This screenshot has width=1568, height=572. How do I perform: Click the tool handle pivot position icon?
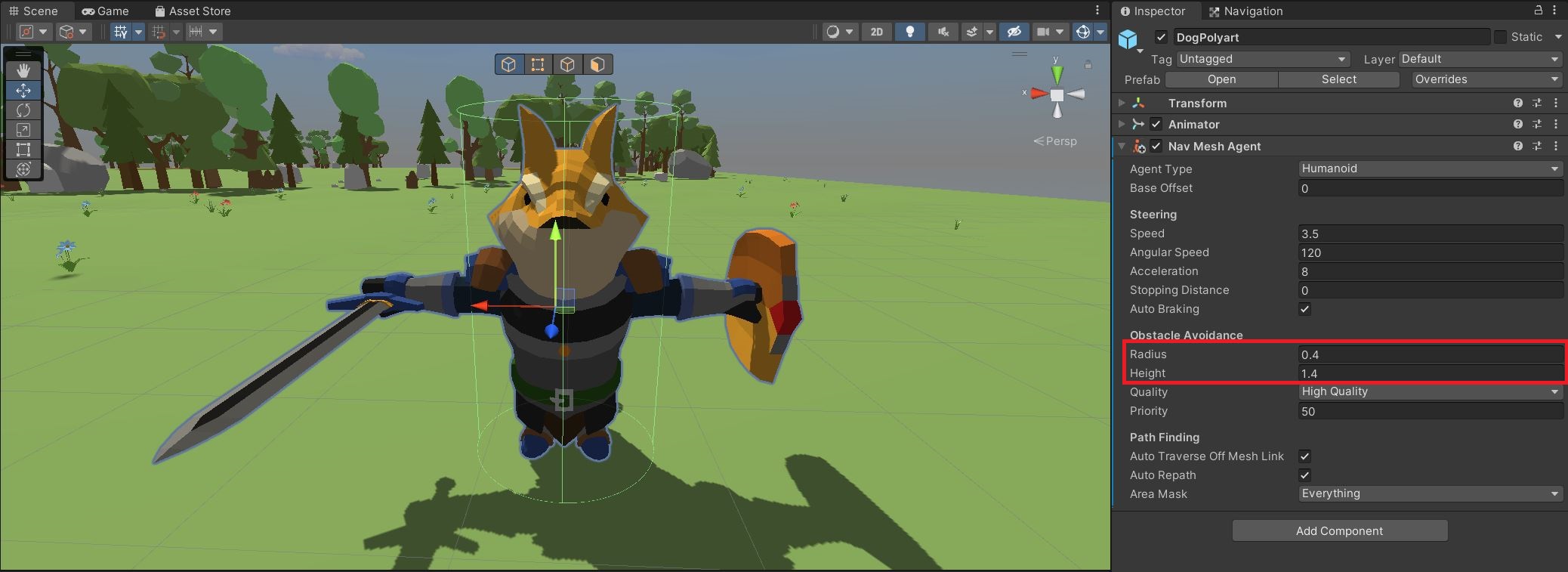coord(26,32)
